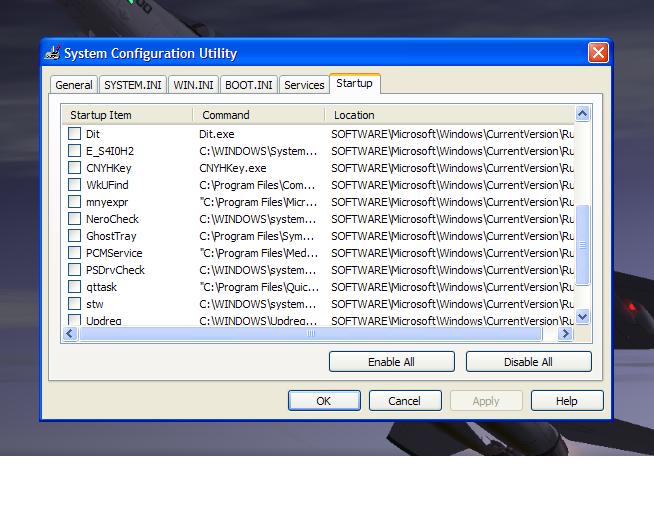654x511 pixels.
Task: Enable the PCMService startup checkbox
Action: point(75,253)
